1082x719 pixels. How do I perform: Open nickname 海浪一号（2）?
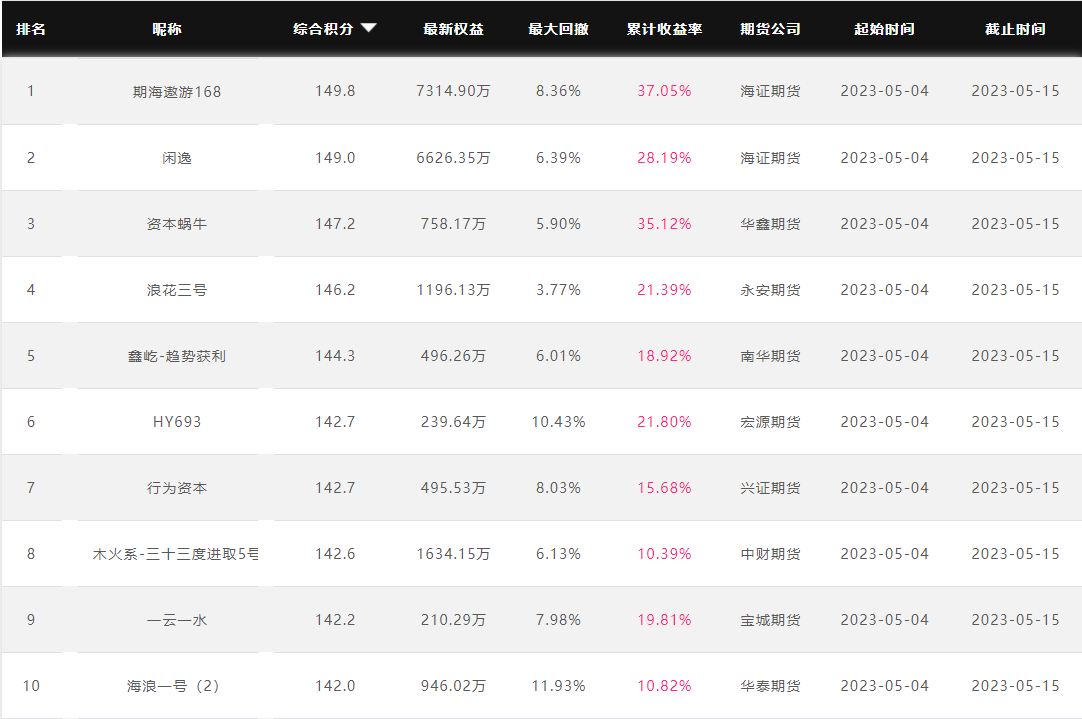click(173, 686)
